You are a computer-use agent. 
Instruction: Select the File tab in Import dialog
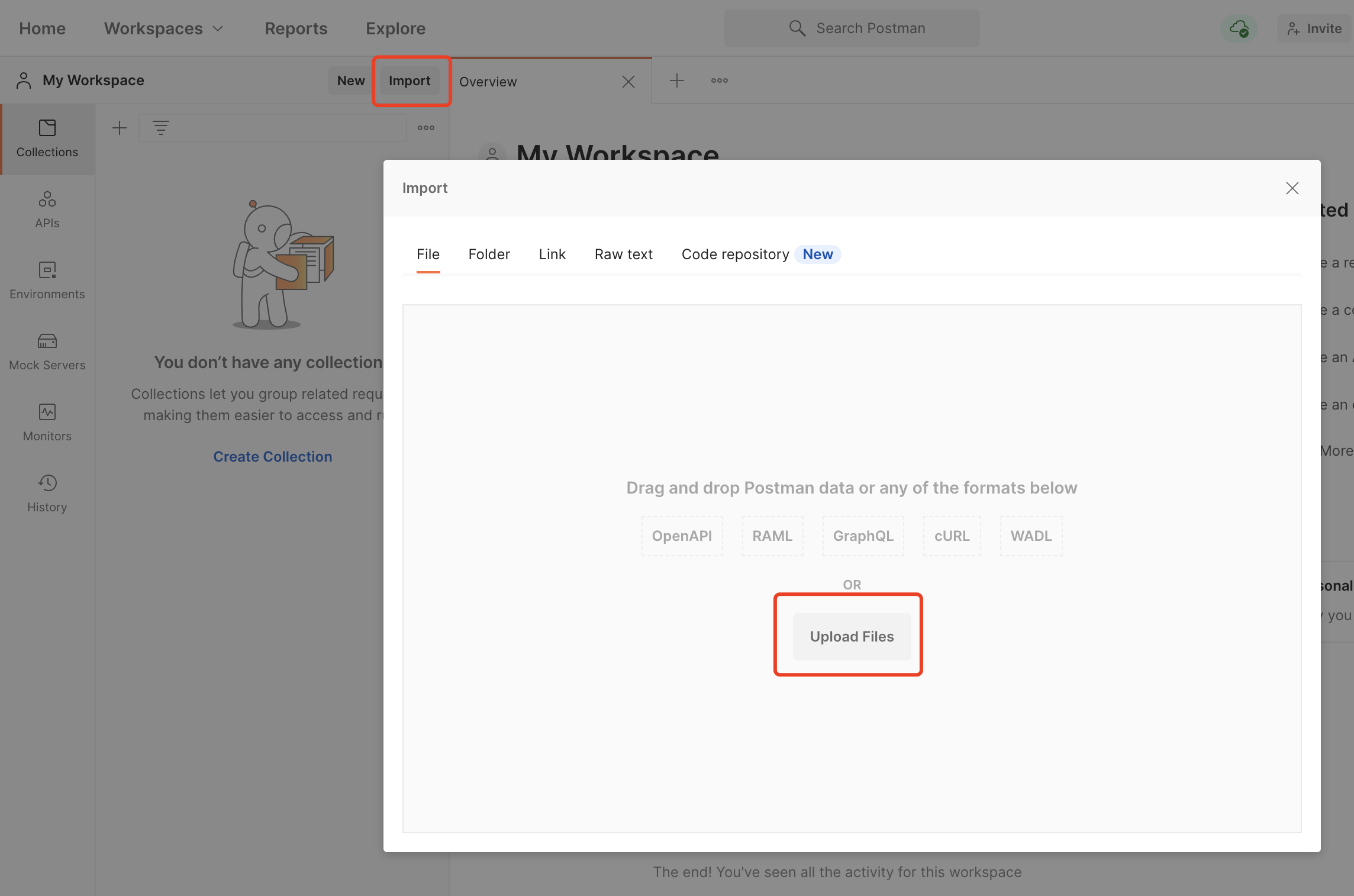[428, 254]
